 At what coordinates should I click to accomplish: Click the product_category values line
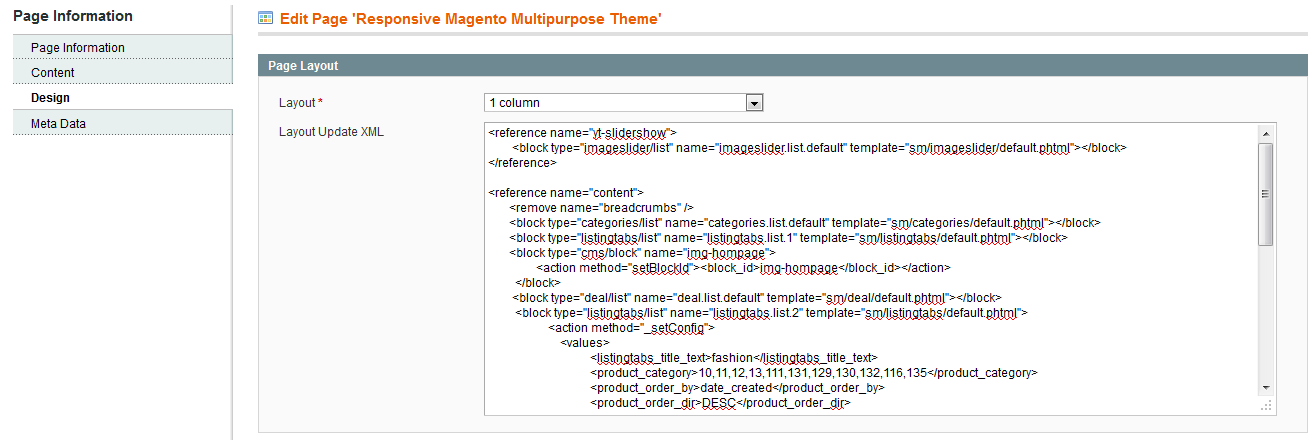tap(813, 372)
